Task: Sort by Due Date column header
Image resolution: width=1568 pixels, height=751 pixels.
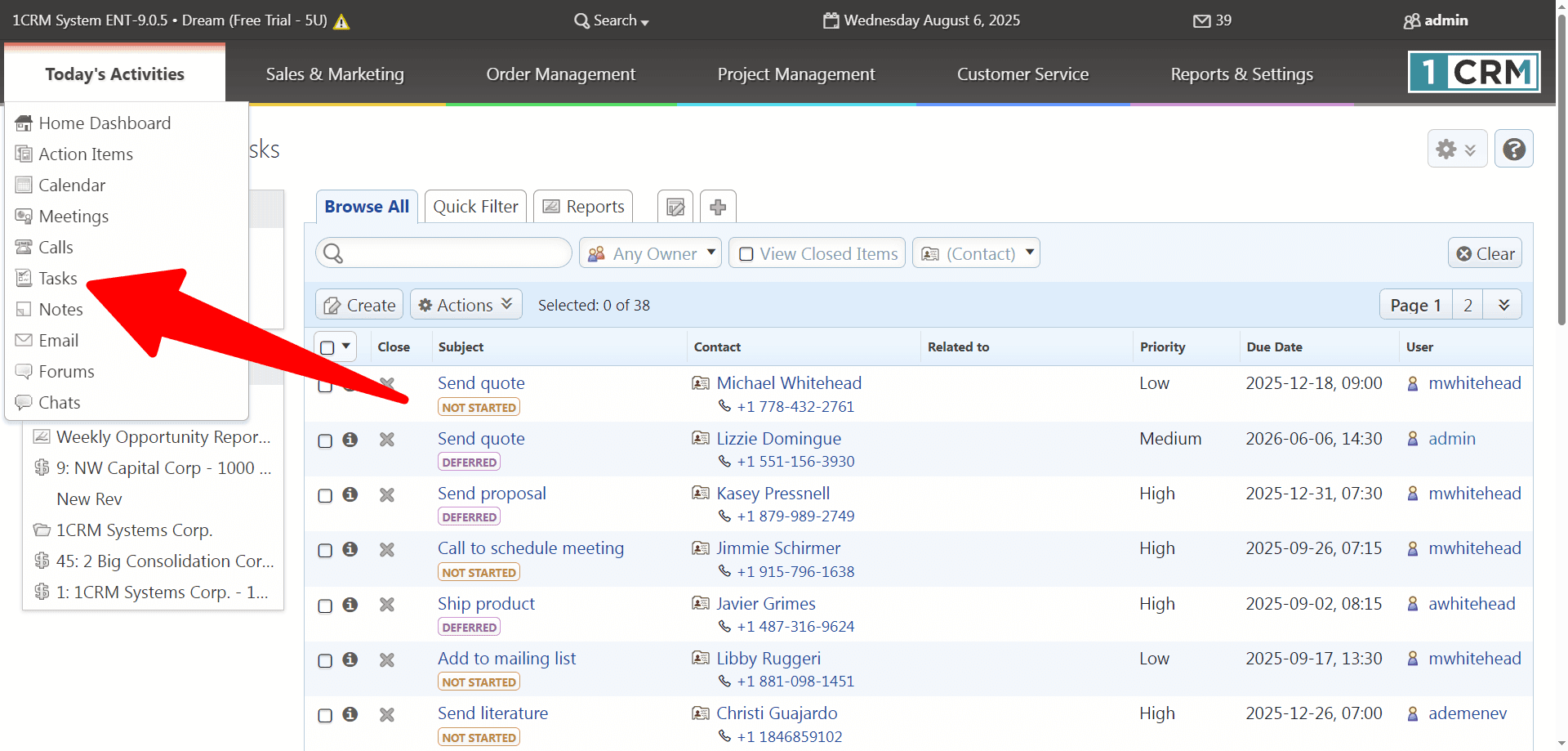Action: click(x=1274, y=346)
